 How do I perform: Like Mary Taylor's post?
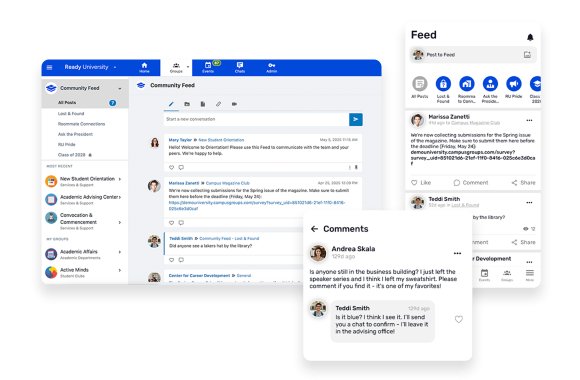171,168
